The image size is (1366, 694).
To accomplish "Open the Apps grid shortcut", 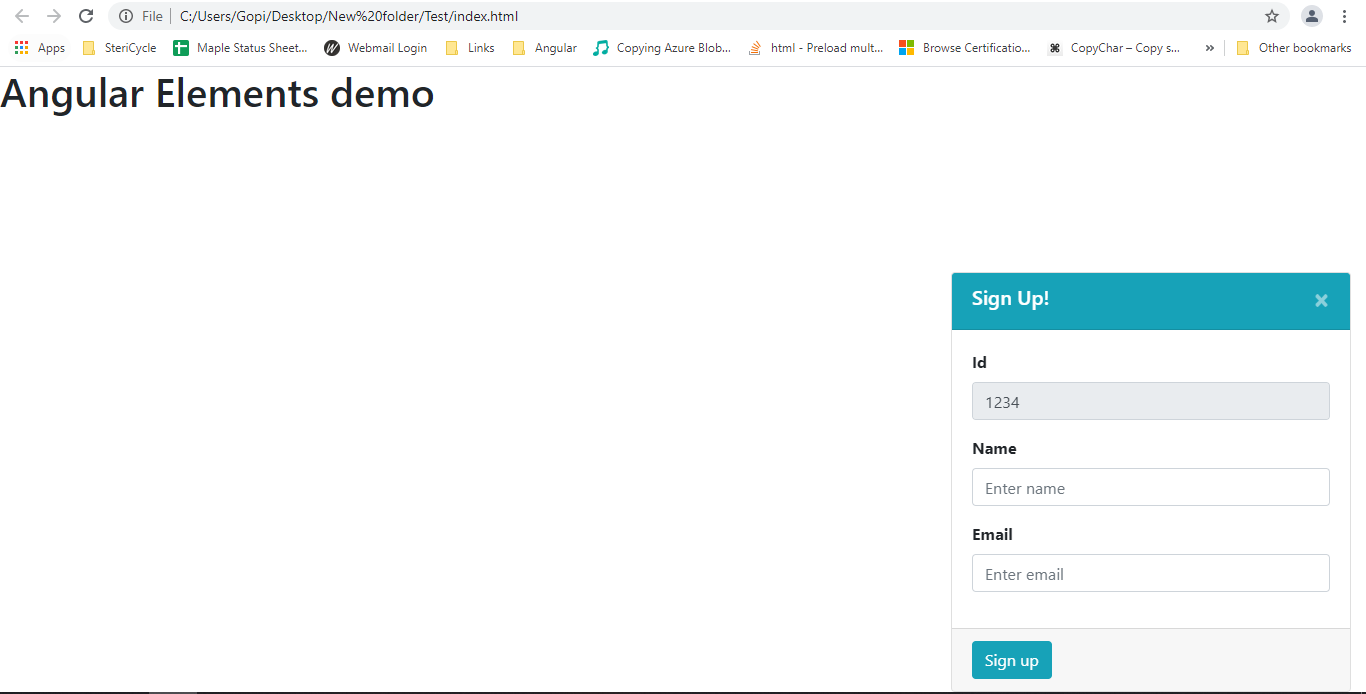I will click(x=40, y=47).
